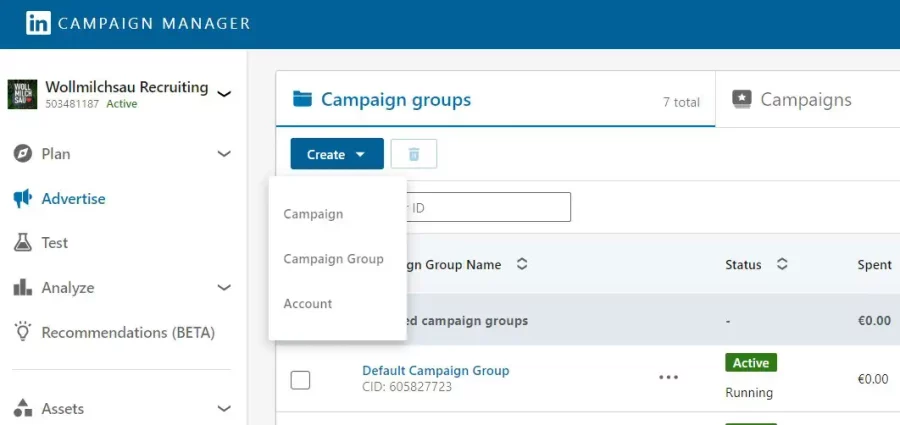This screenshot has height=425, width=900.
Task: Choose Account from the Create menu
Action: tap(308, 303)
